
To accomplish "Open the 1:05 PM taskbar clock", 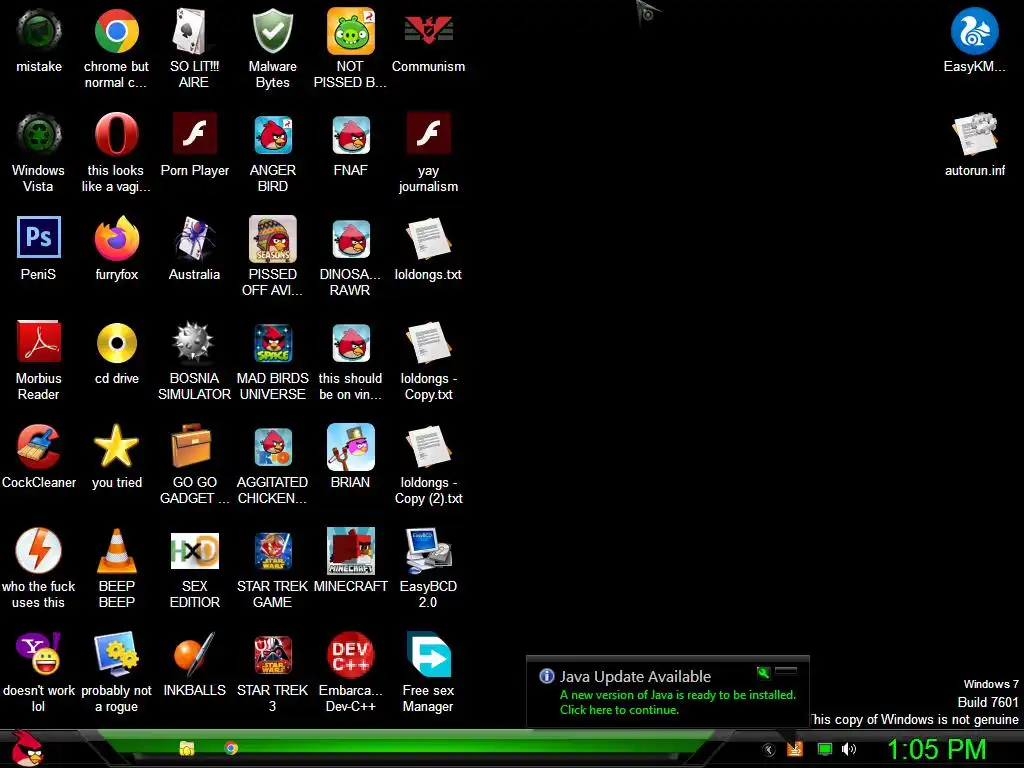I will click(936, 750).
